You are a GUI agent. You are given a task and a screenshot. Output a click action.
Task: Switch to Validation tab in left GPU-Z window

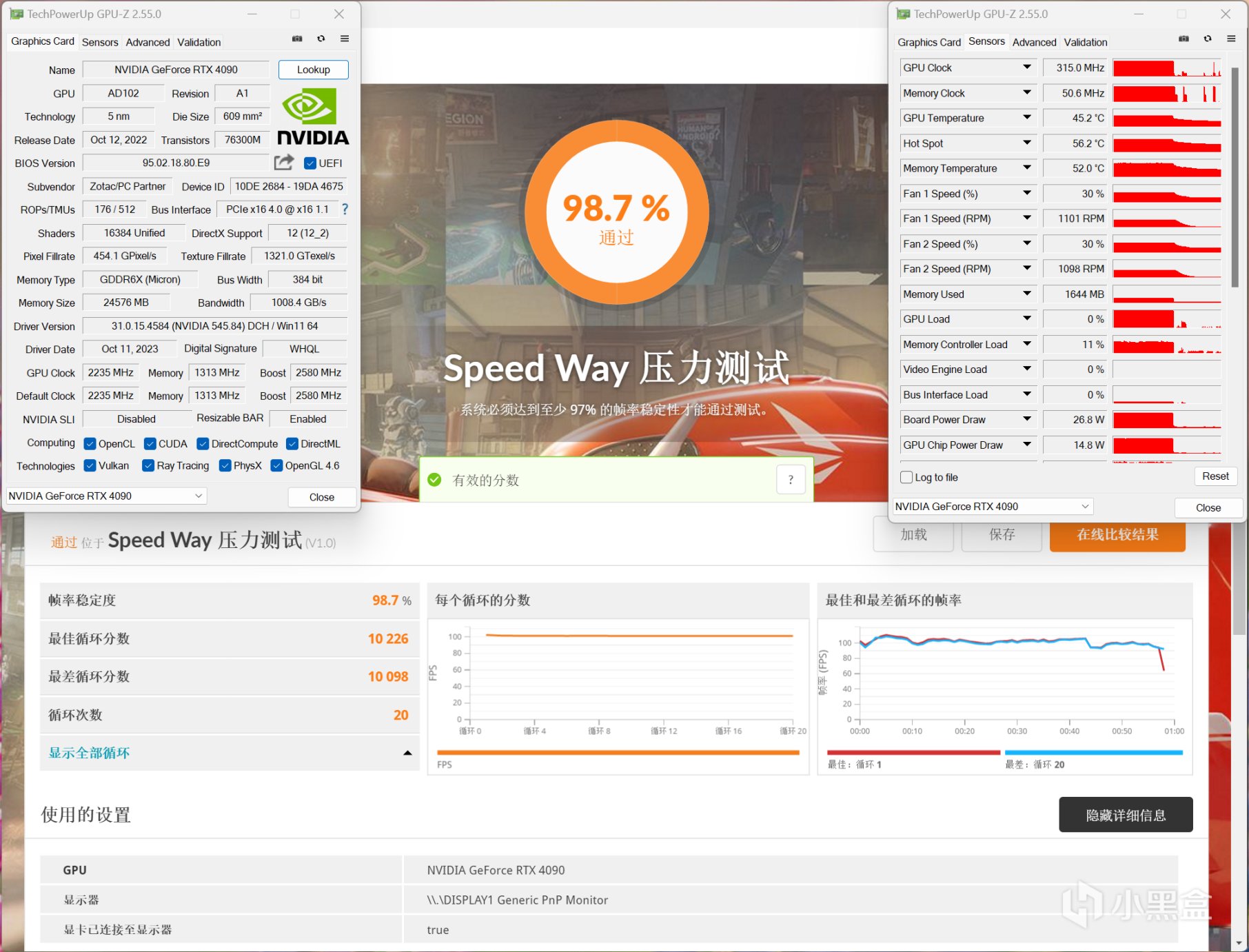(x=199, y=42)
